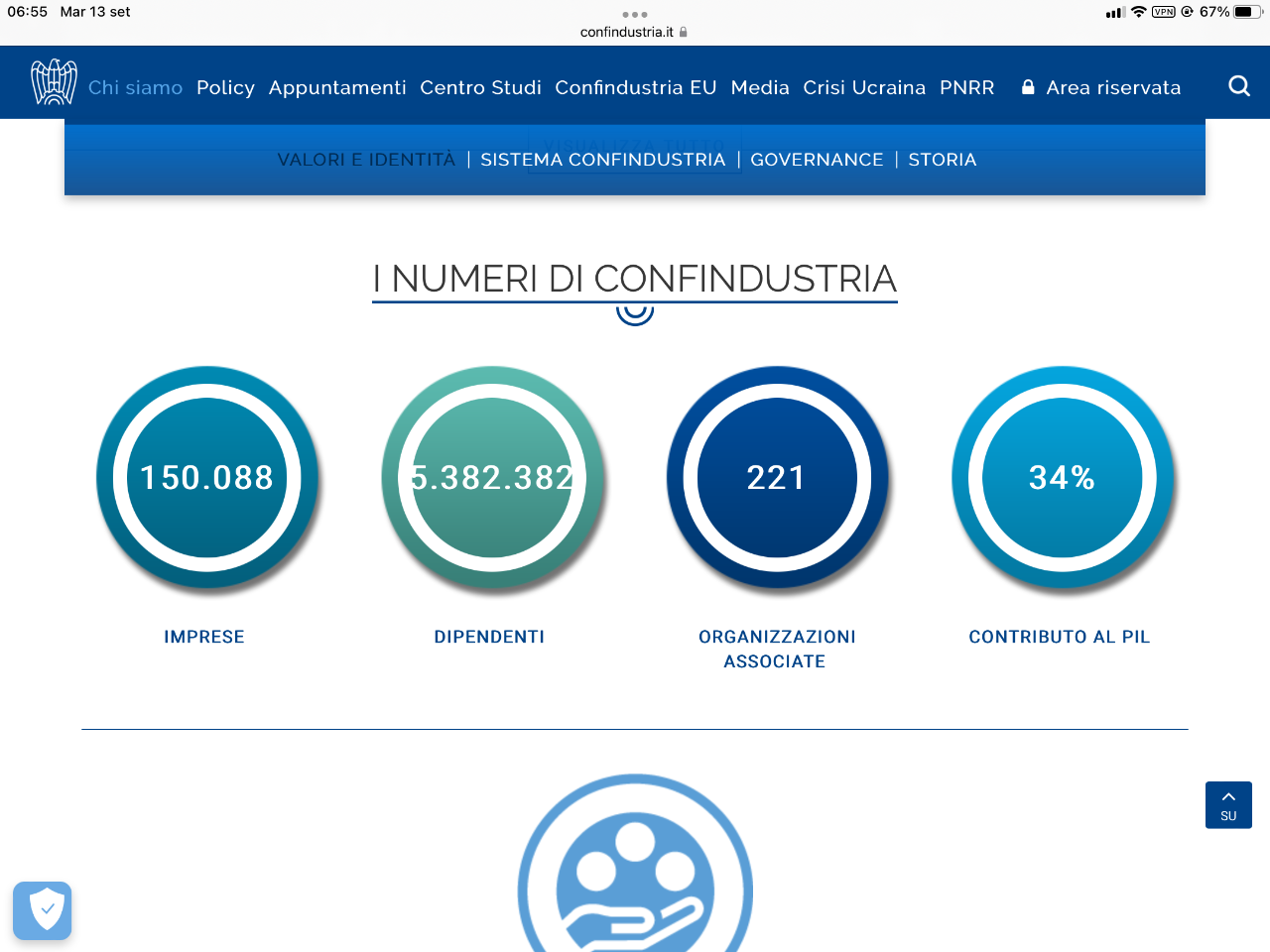Select the Policy menu item
The height and width of the screenshot is (952, 1270).
pos(225,87)
